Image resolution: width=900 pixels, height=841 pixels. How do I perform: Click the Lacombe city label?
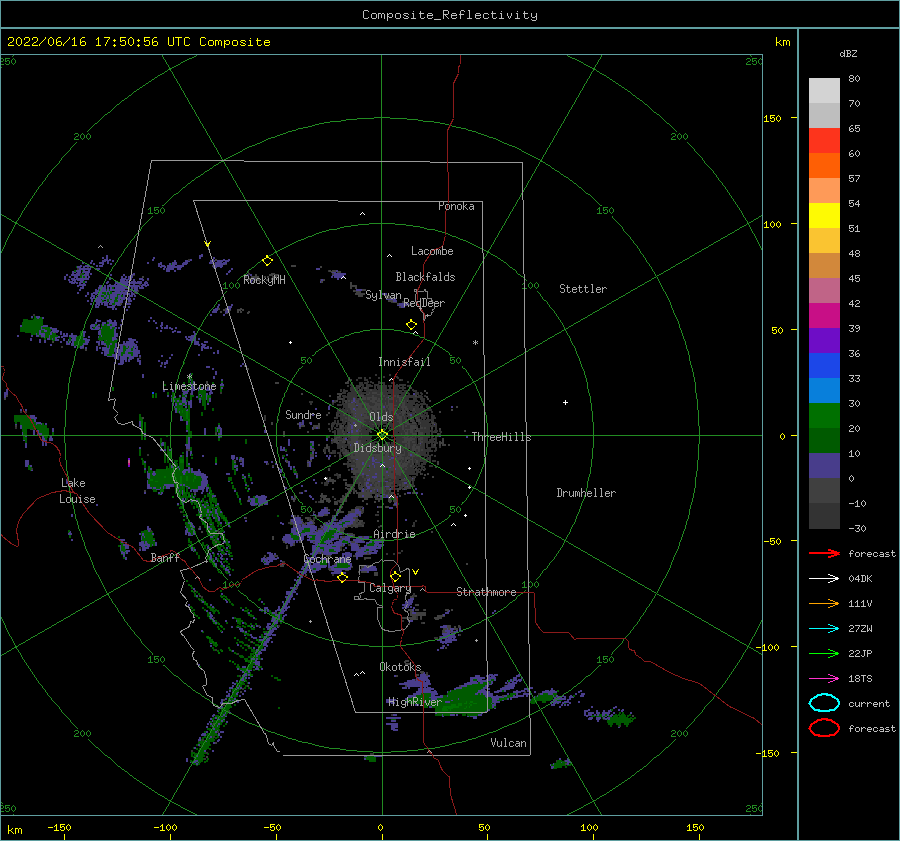[432, 251]
